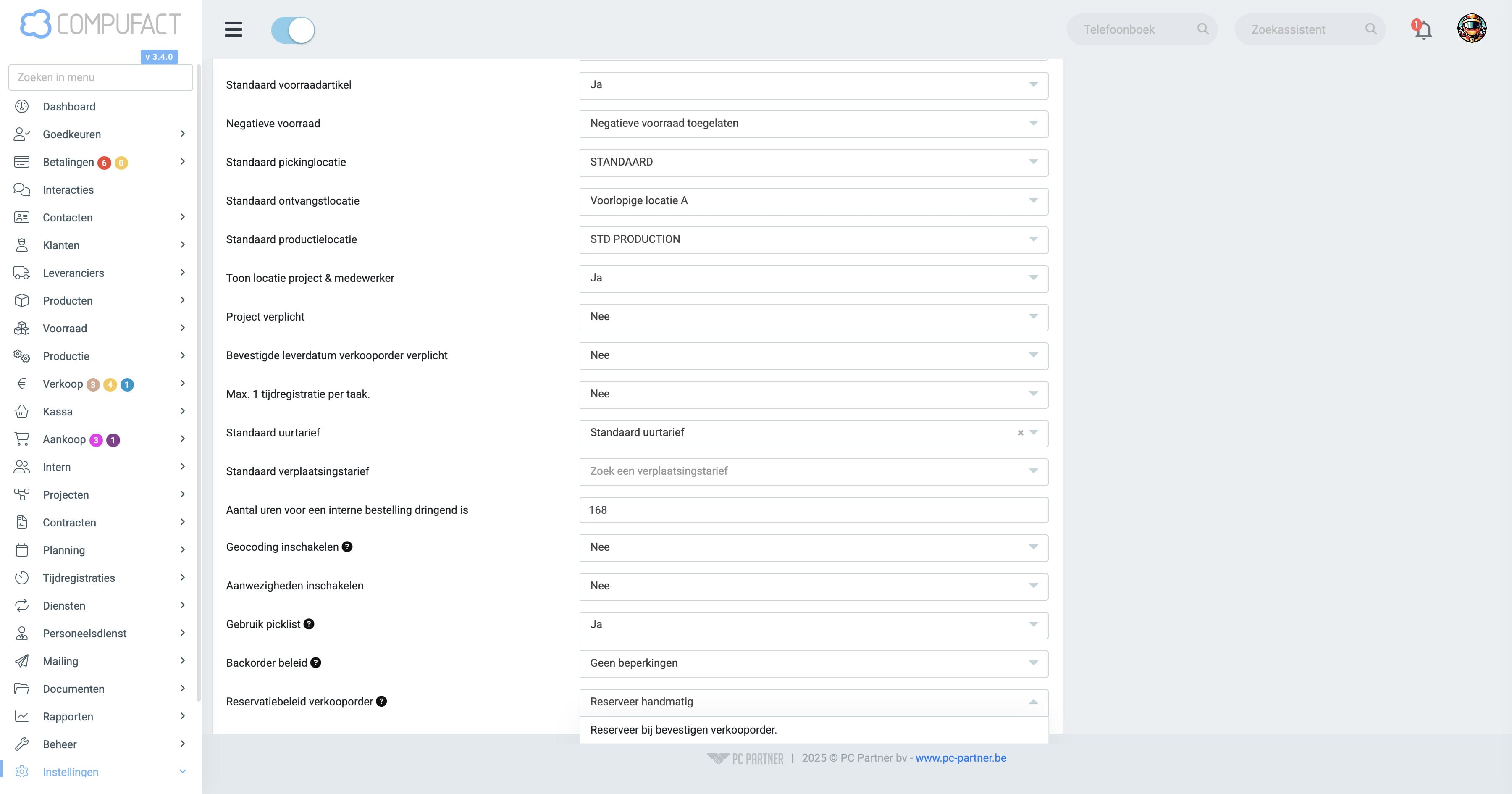Open the Standaard verplaatsingstarief dropdown
1512x794 pixels.
click(x=814, y=472)
